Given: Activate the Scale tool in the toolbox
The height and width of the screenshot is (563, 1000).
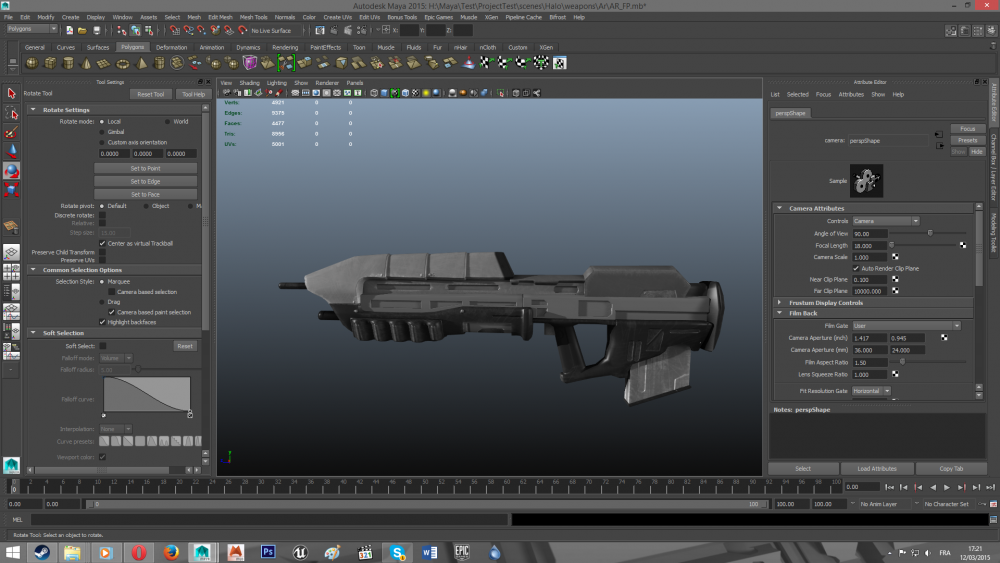Looking at the screenshot, I should coord(12,190).
